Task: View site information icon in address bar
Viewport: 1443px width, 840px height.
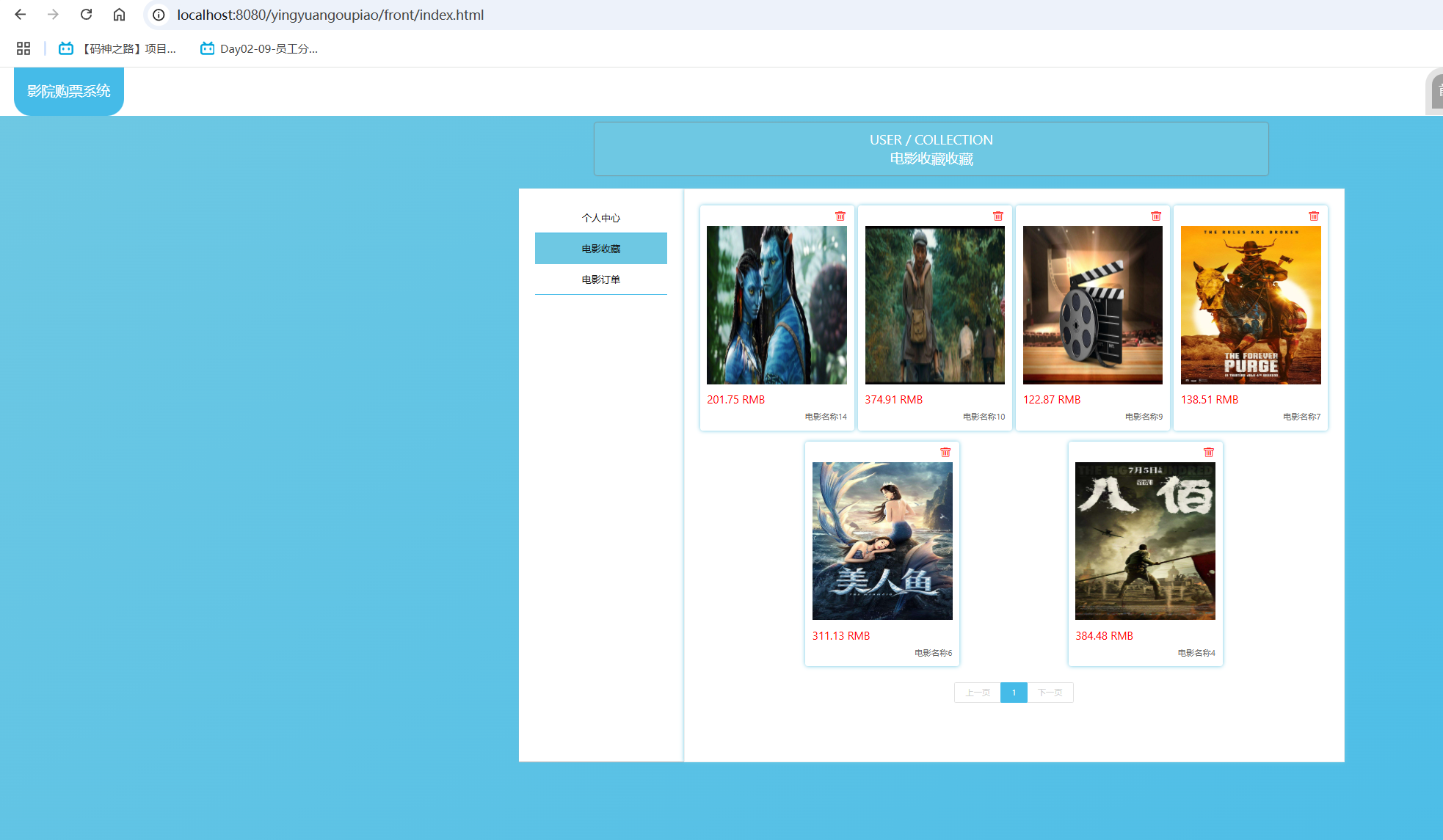Action: tap(159, 15)
